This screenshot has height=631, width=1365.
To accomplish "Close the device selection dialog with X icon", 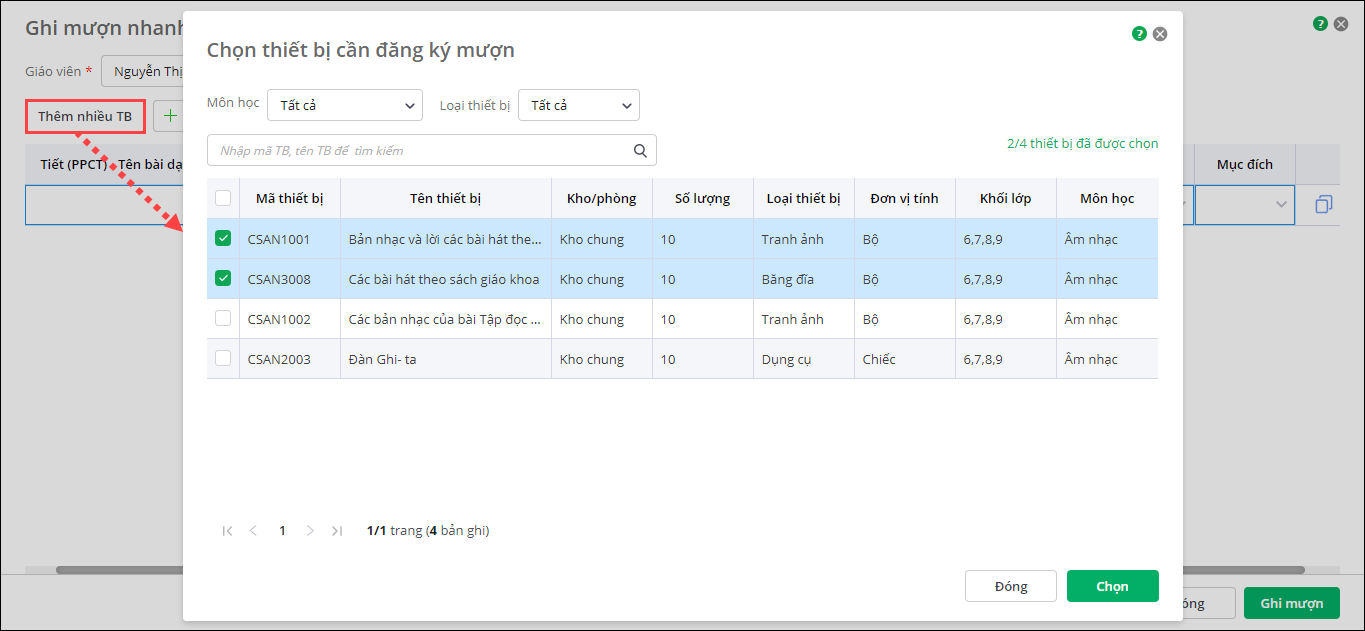I will (x=1160, y=34).
